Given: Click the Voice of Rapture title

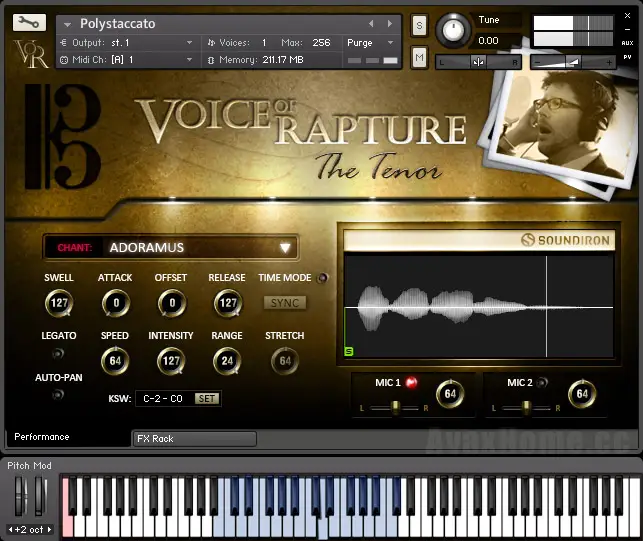Looking at the screenshot, I should pos(301,121).
